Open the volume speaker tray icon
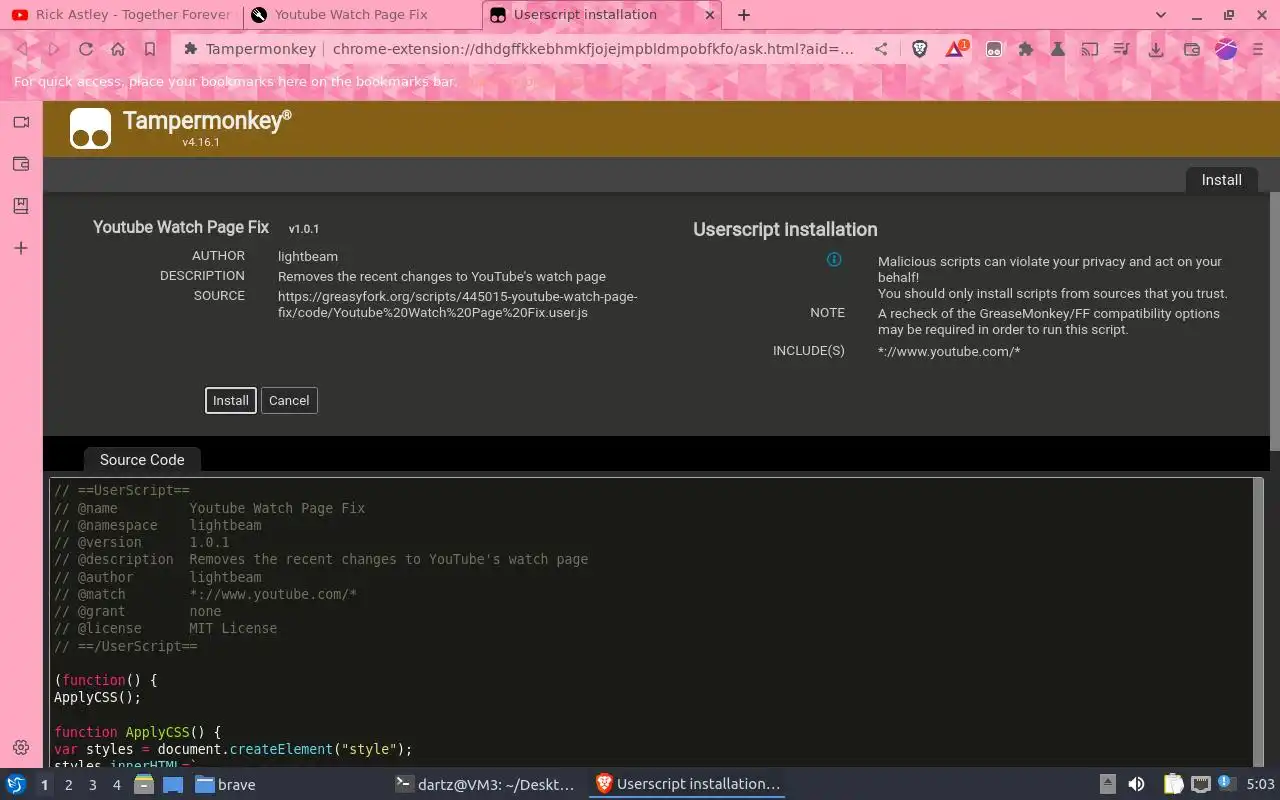The image size is (1280, 800). tap(1136, 785)
